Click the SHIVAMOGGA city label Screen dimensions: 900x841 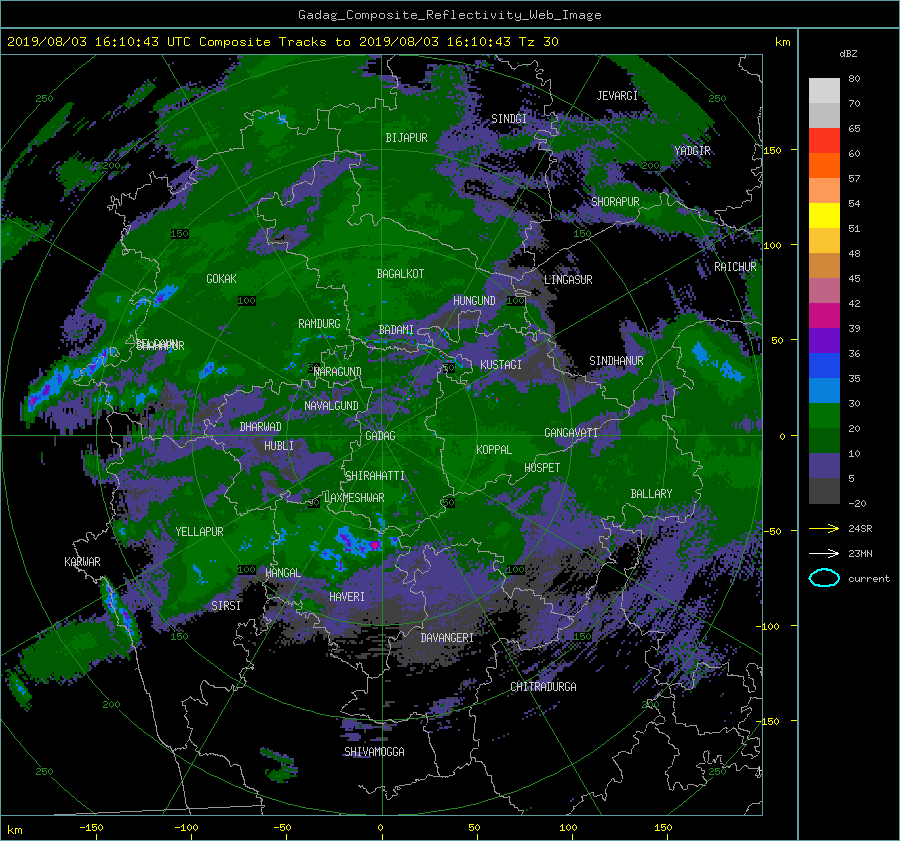[x=374, y=751]
